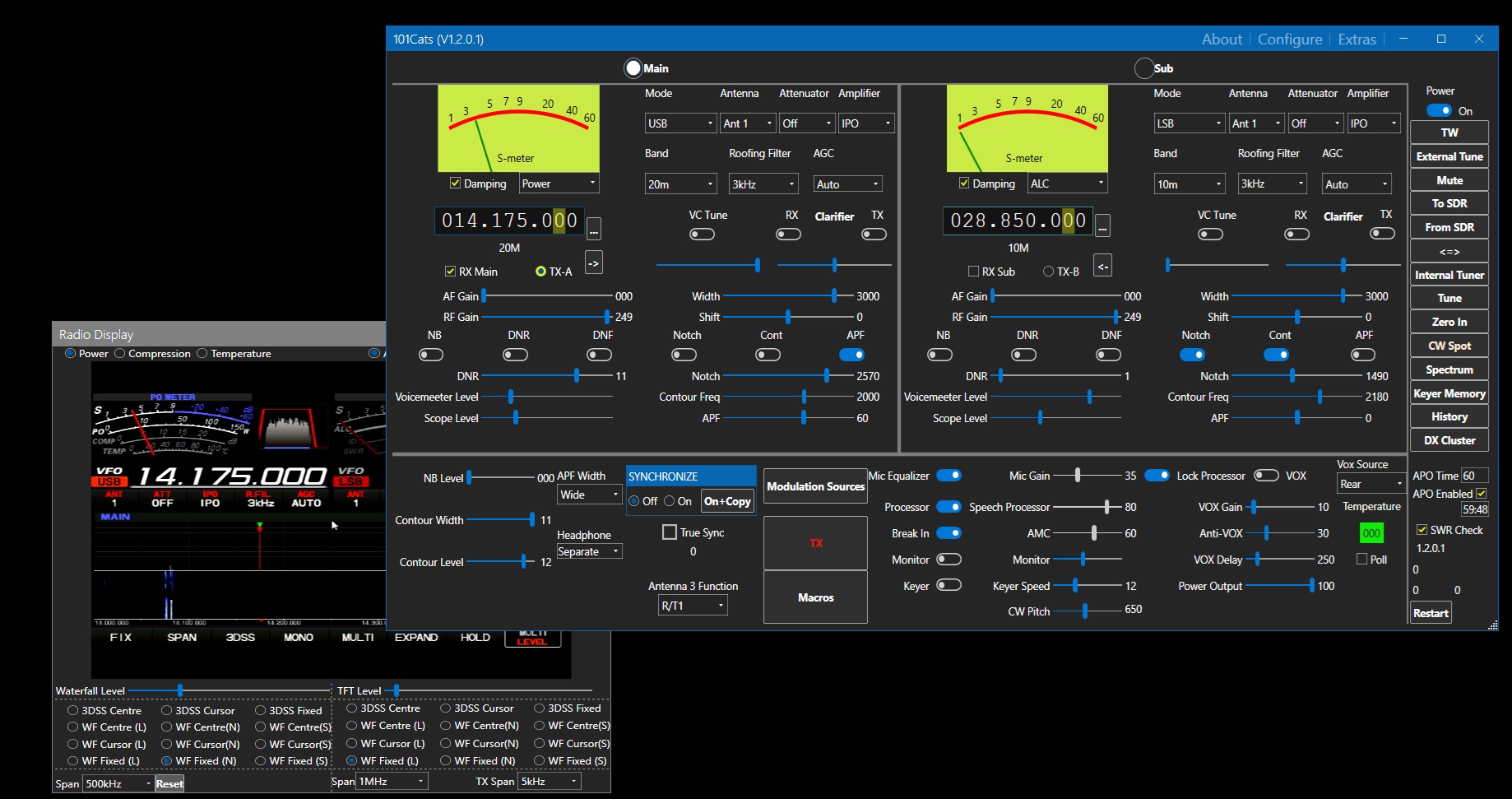Select the Main VFO radio circle
Viewport: 1512px width, 799px height.
tap(633, 68)
